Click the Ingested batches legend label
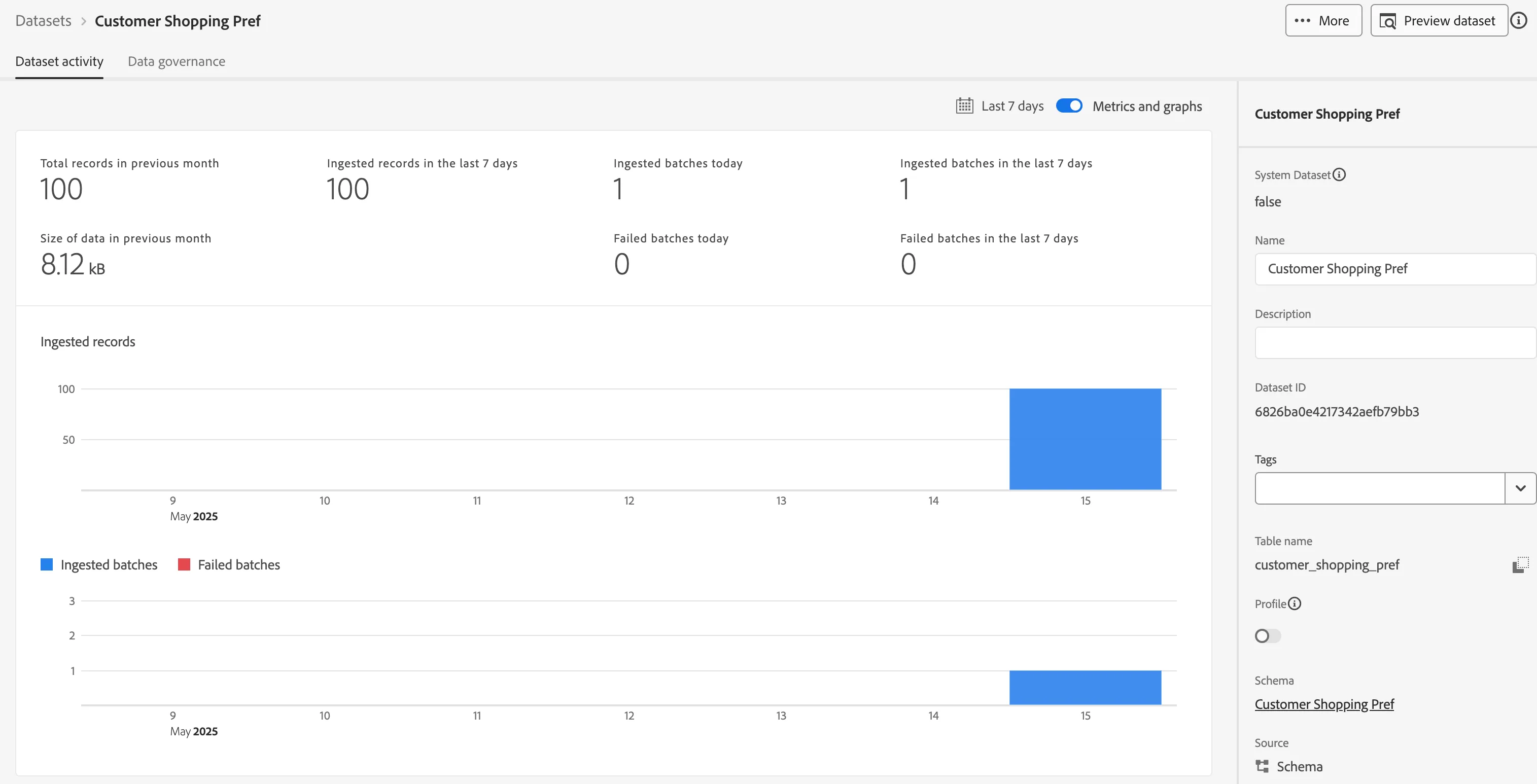This screenshot has height=784, width=1537. (x=109, y=564)
